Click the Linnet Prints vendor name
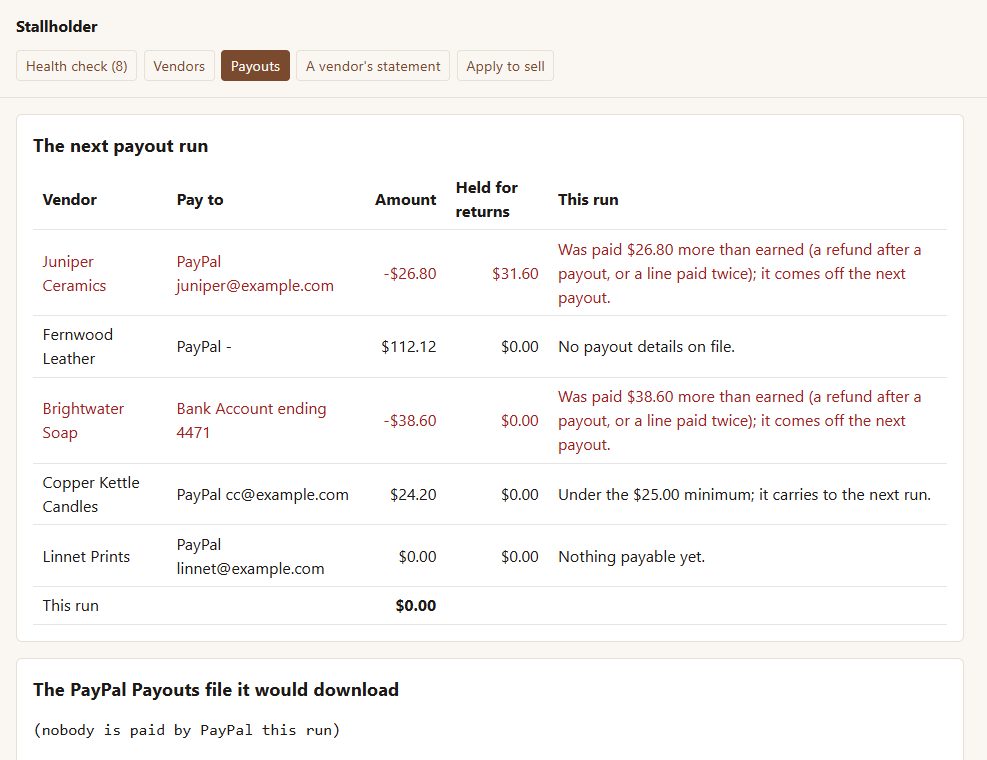987x760 pixels. click(86, 557)
